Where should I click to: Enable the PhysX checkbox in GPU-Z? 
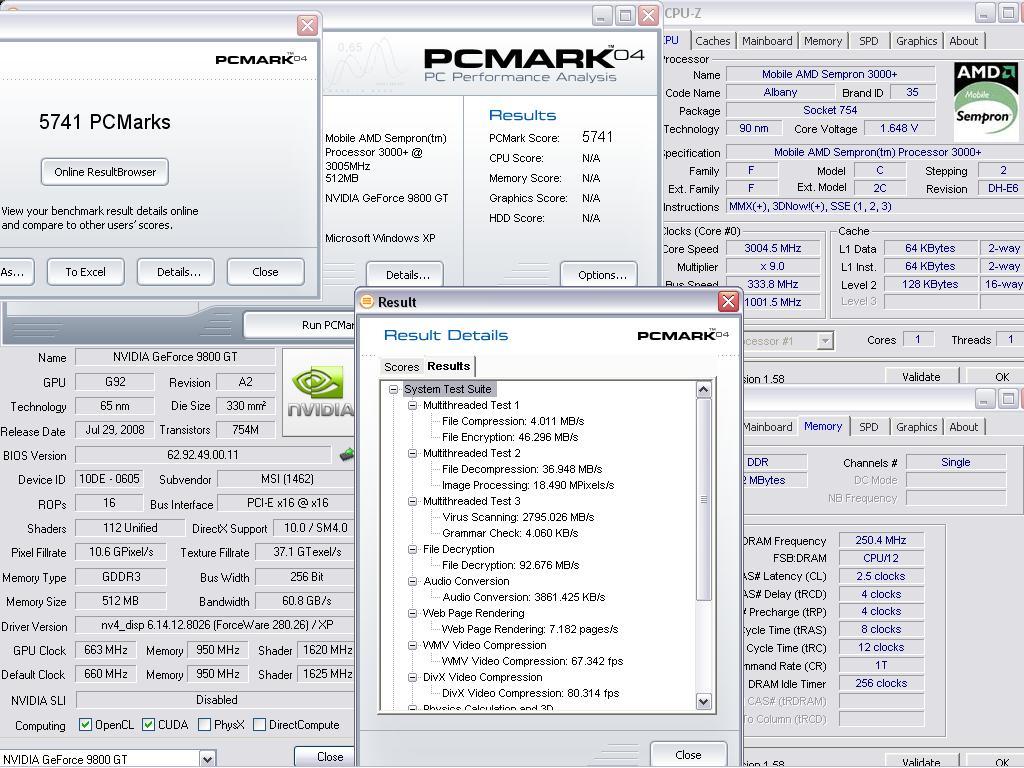pyautogui.click(x=204, y=724)
